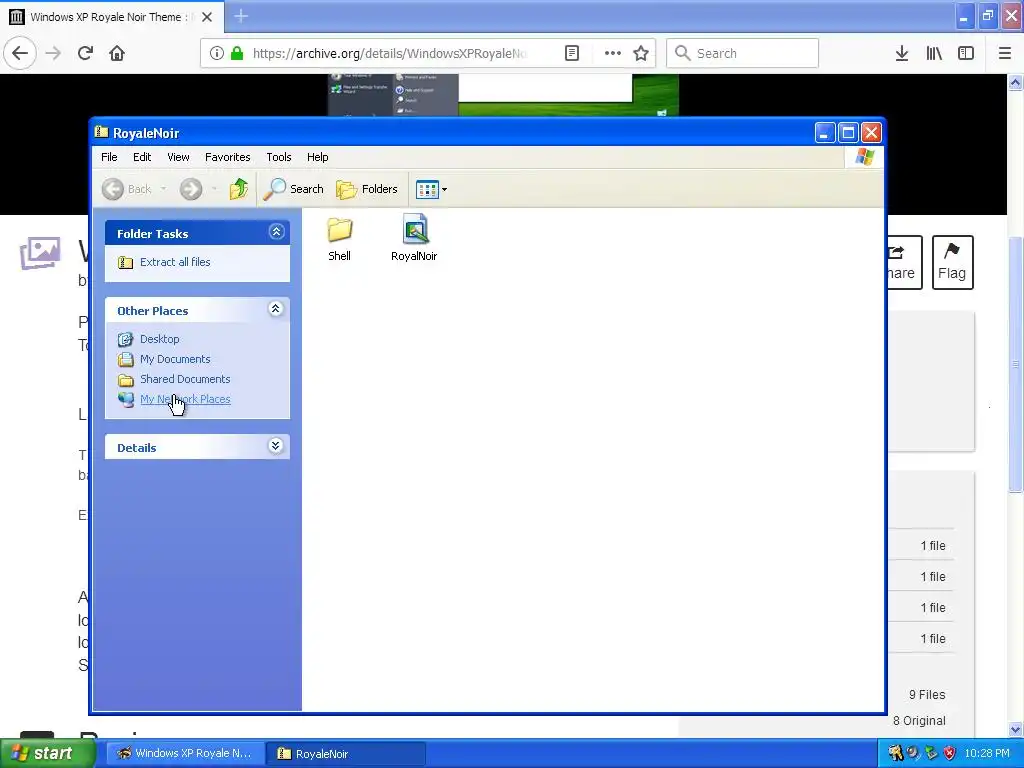Open the Edit menu

[x=142, y=157]
